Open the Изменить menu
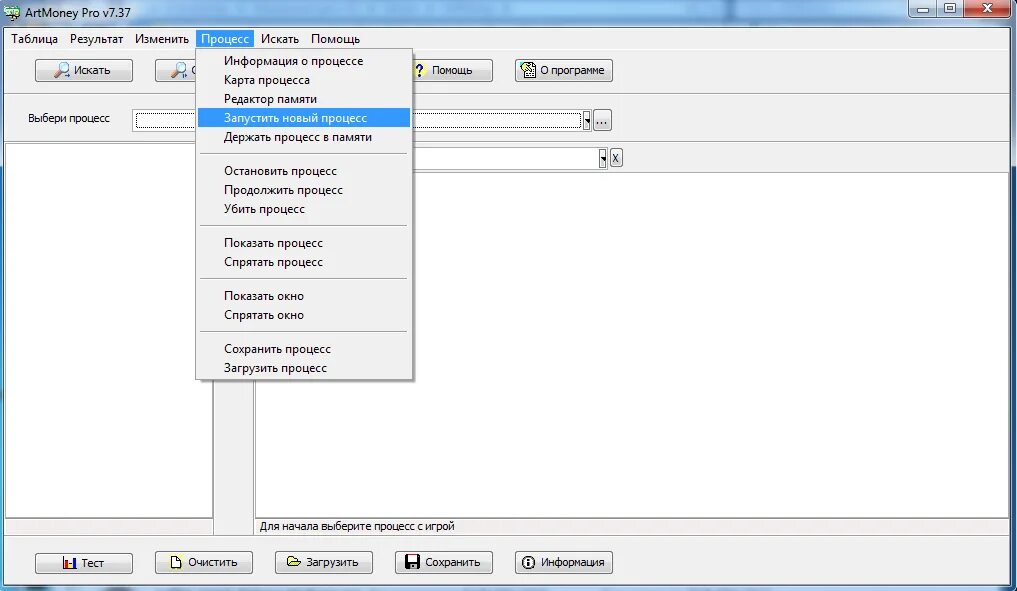 point(162,39)
